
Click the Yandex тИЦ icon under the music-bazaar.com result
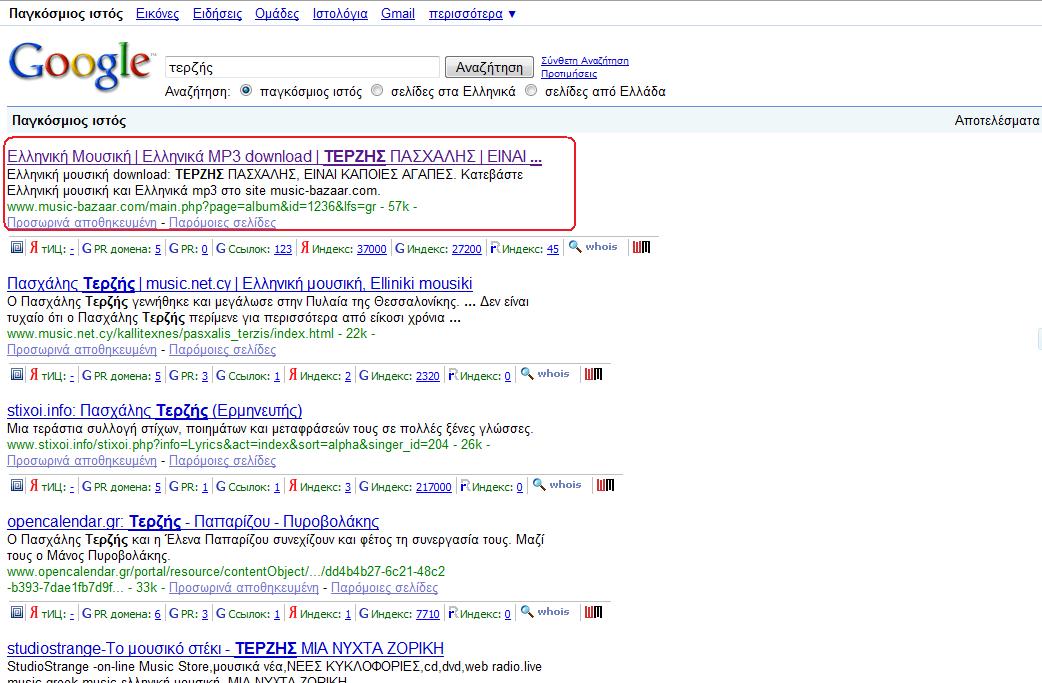coord(34,248)
